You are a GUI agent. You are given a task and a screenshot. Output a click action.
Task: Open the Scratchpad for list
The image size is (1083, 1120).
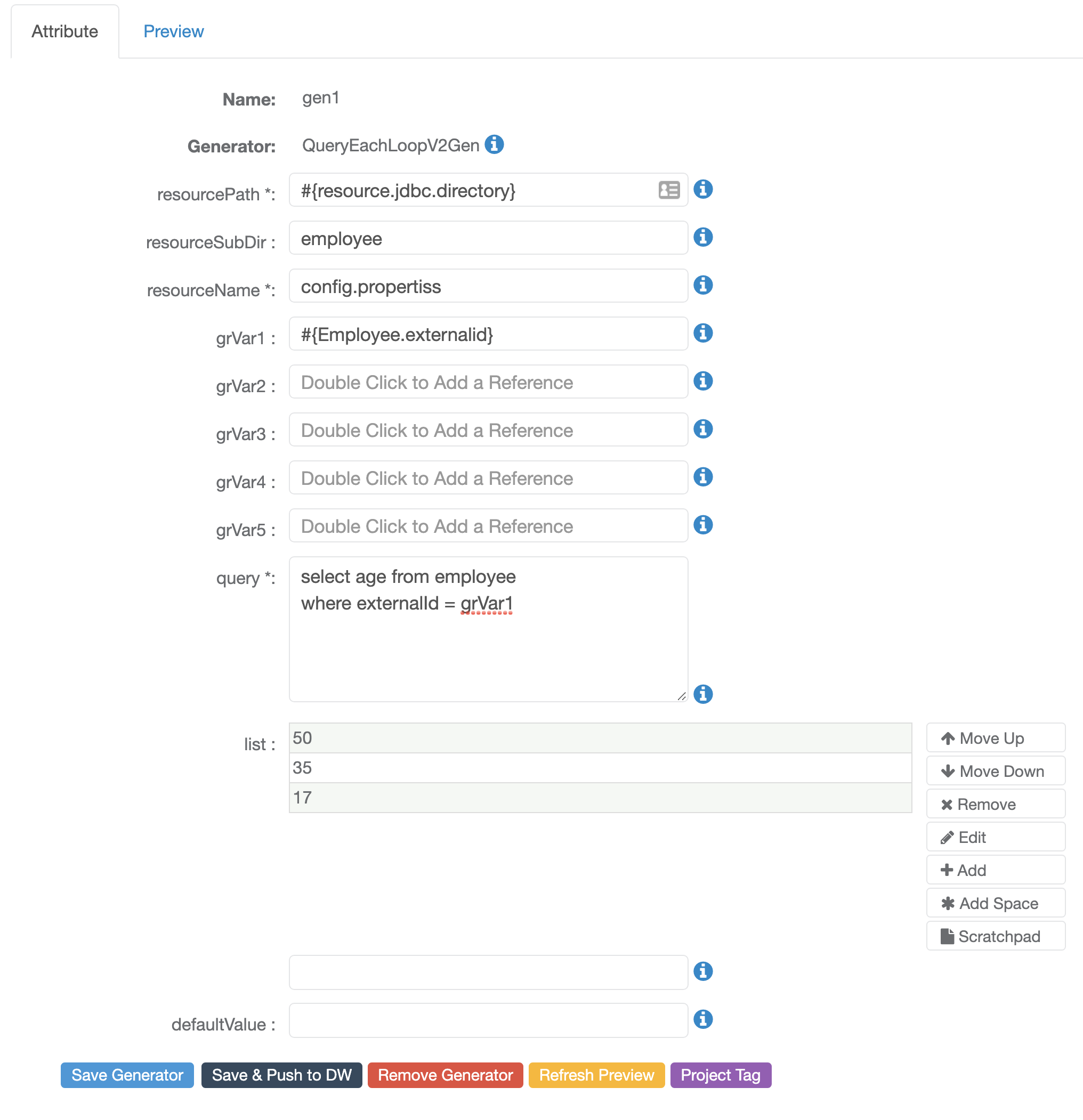pos(995,936)
